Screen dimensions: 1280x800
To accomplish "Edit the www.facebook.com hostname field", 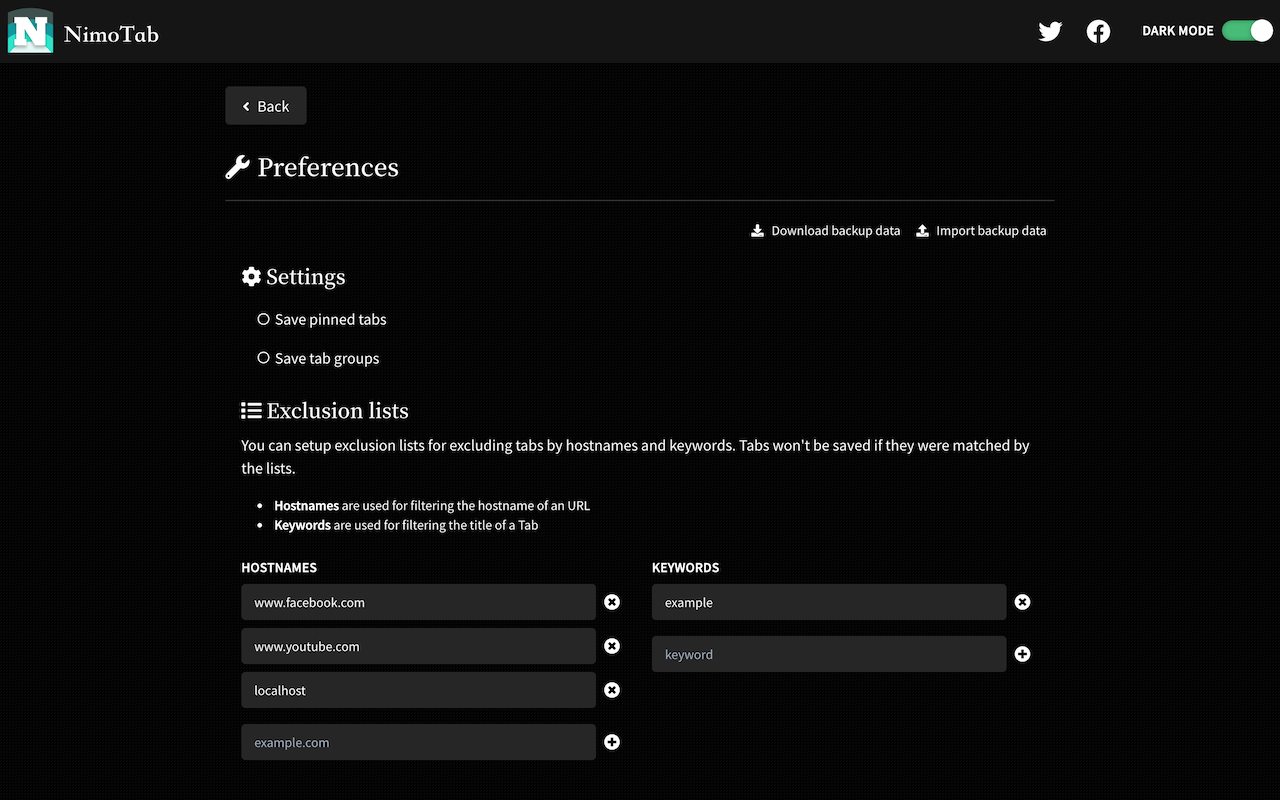I will (418, 602).
